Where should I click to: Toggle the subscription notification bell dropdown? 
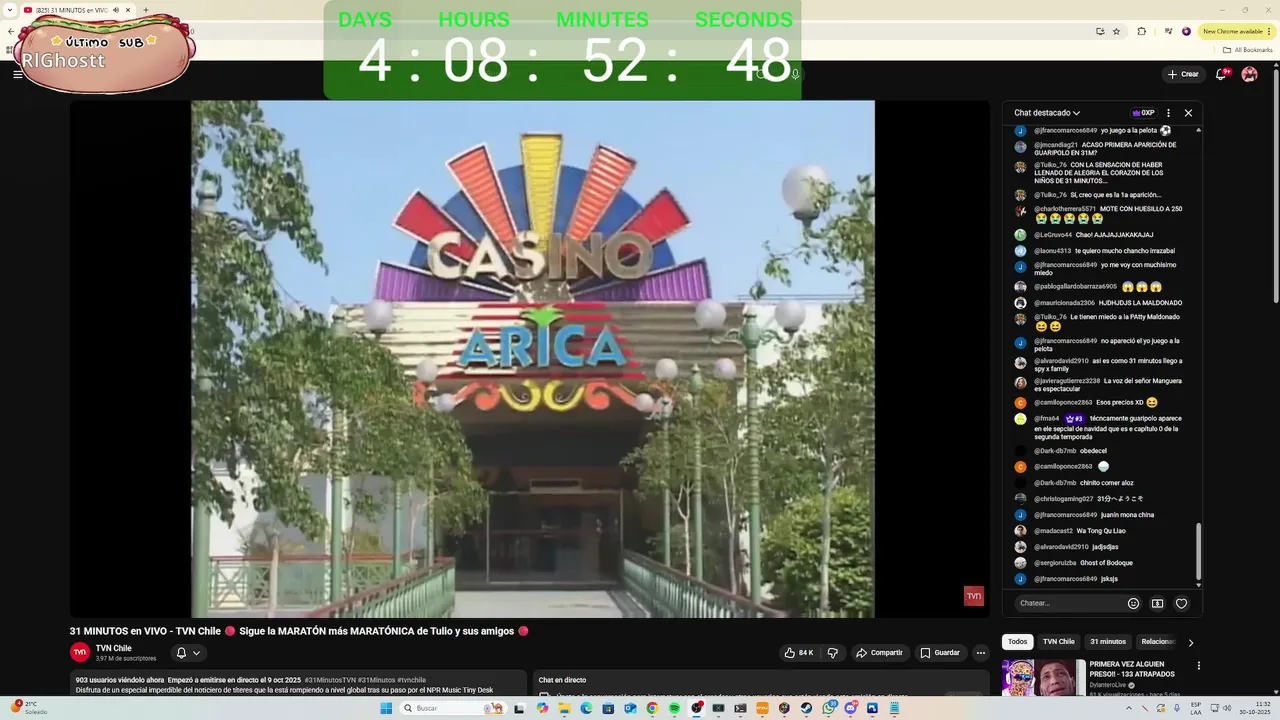coord(188,653)
